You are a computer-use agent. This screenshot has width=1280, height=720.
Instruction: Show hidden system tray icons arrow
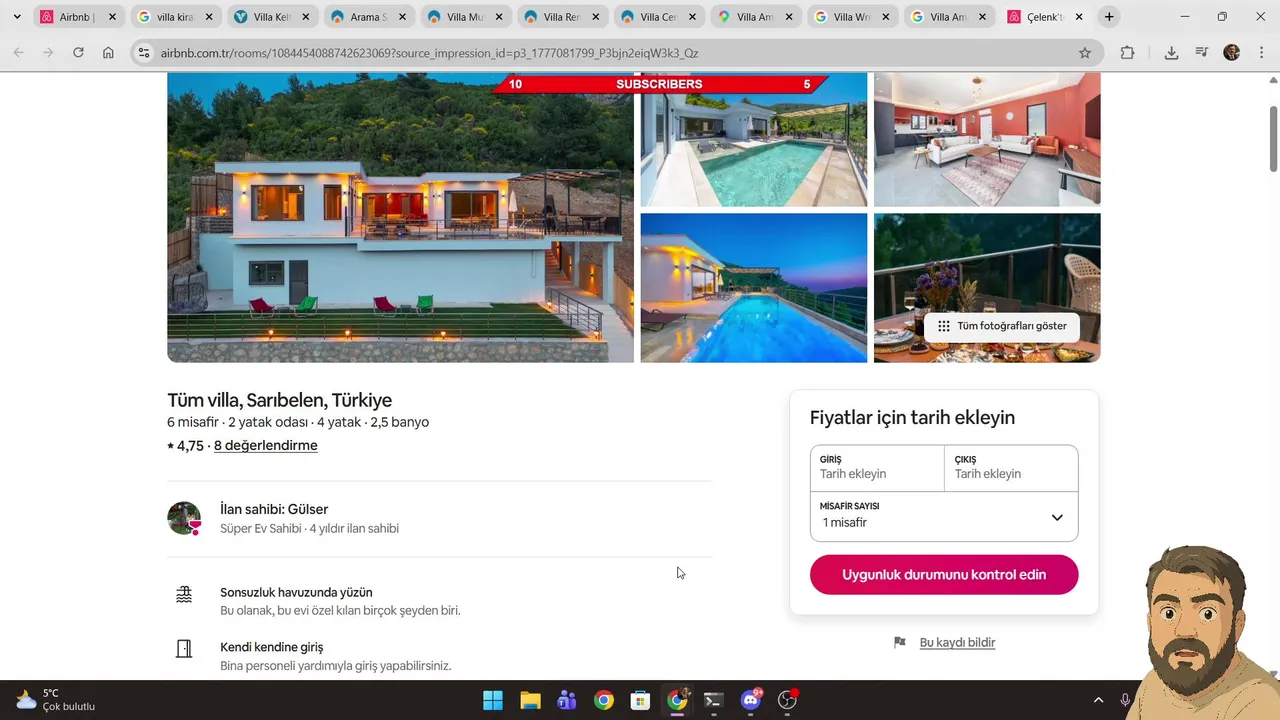coord(1098,700)
